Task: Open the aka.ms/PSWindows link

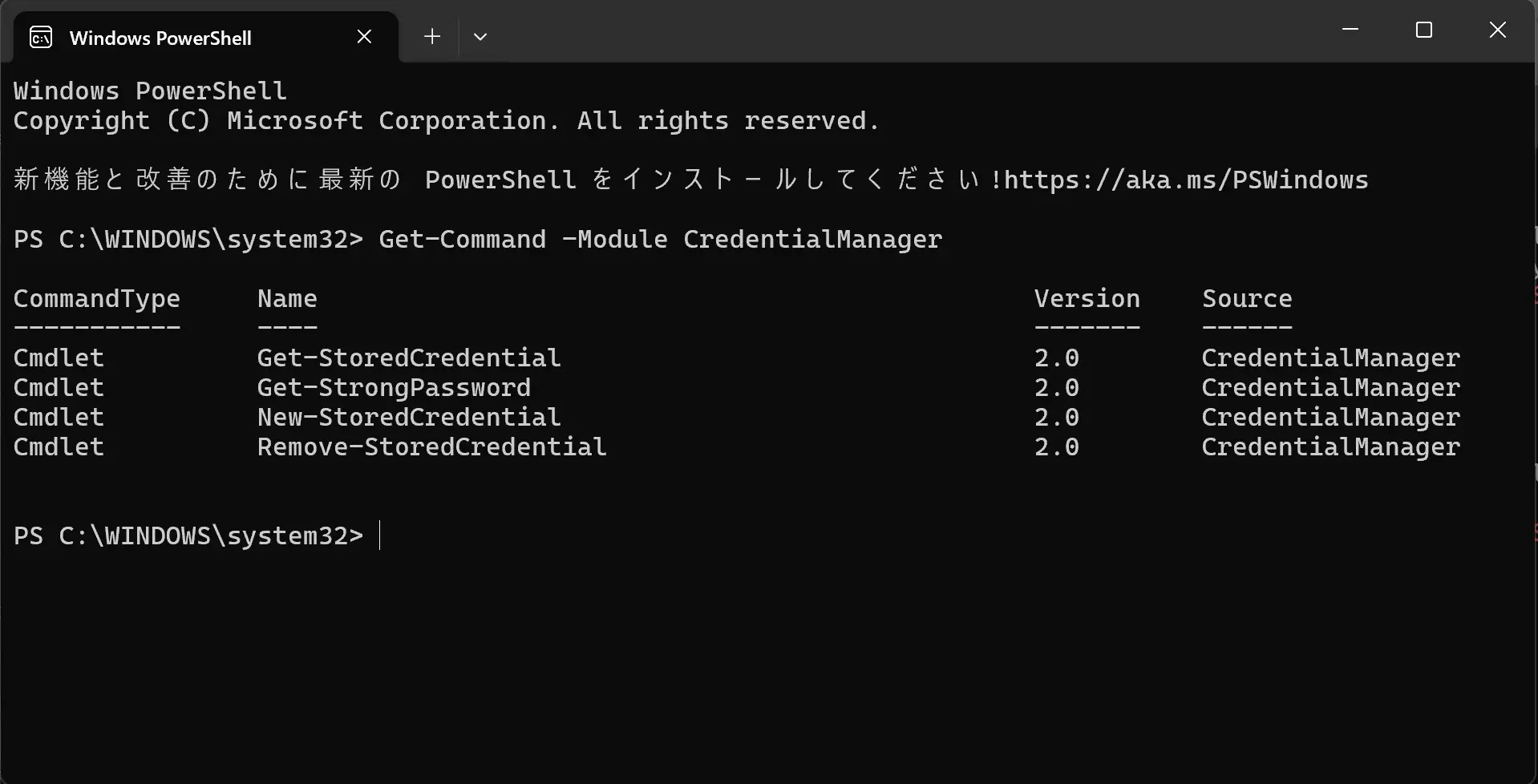Action: point(1186,180)
